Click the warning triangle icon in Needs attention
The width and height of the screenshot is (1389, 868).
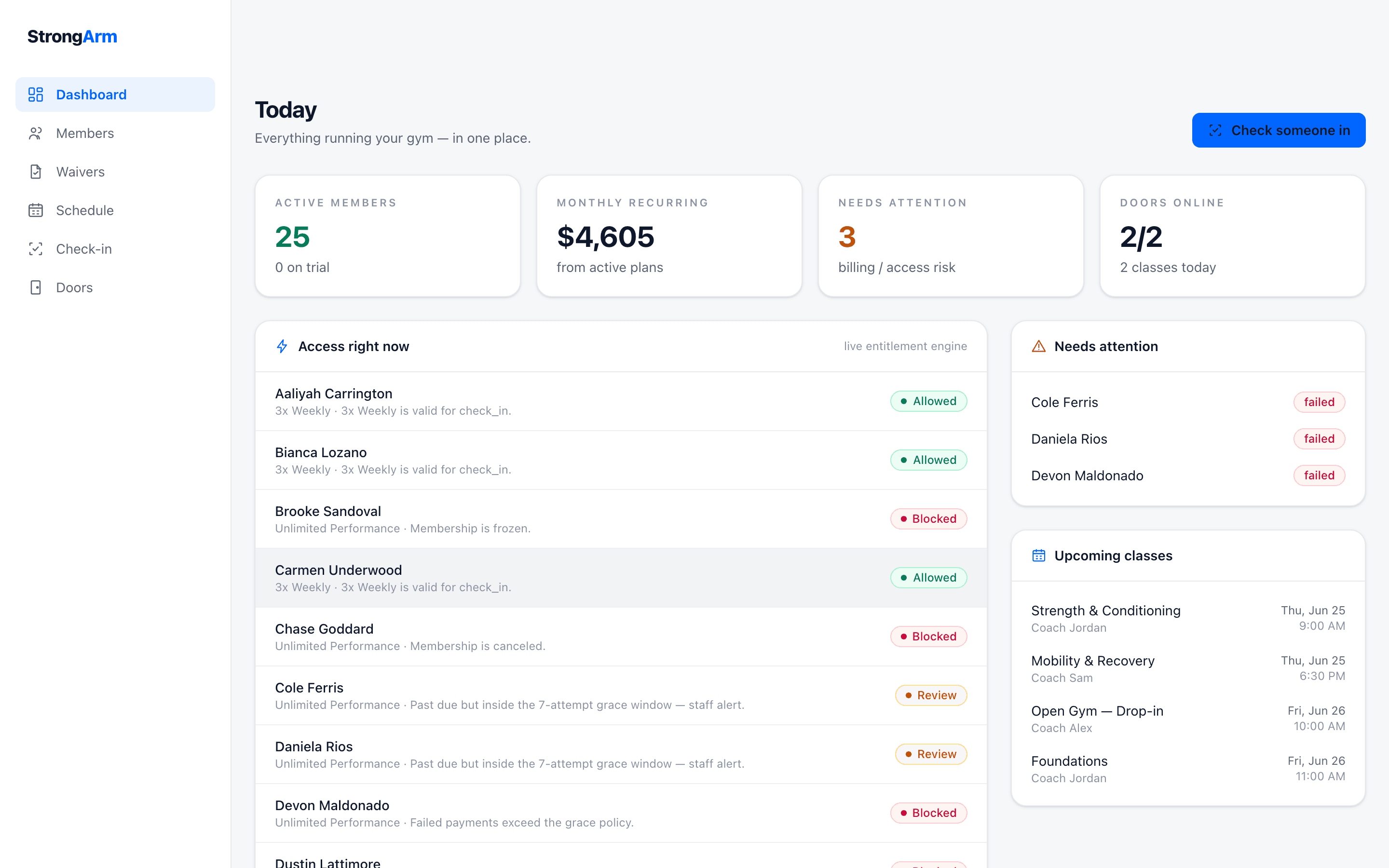1038,346
